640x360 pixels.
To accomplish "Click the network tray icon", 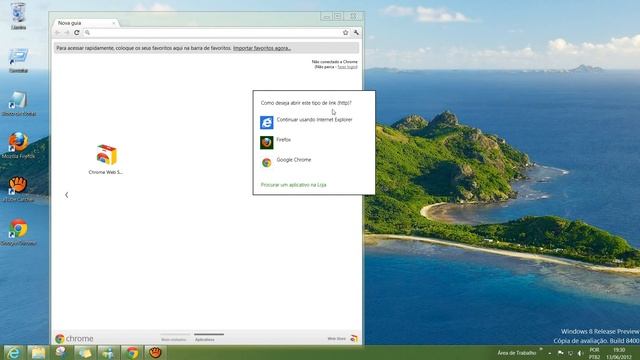I will (x=571, y=353).
